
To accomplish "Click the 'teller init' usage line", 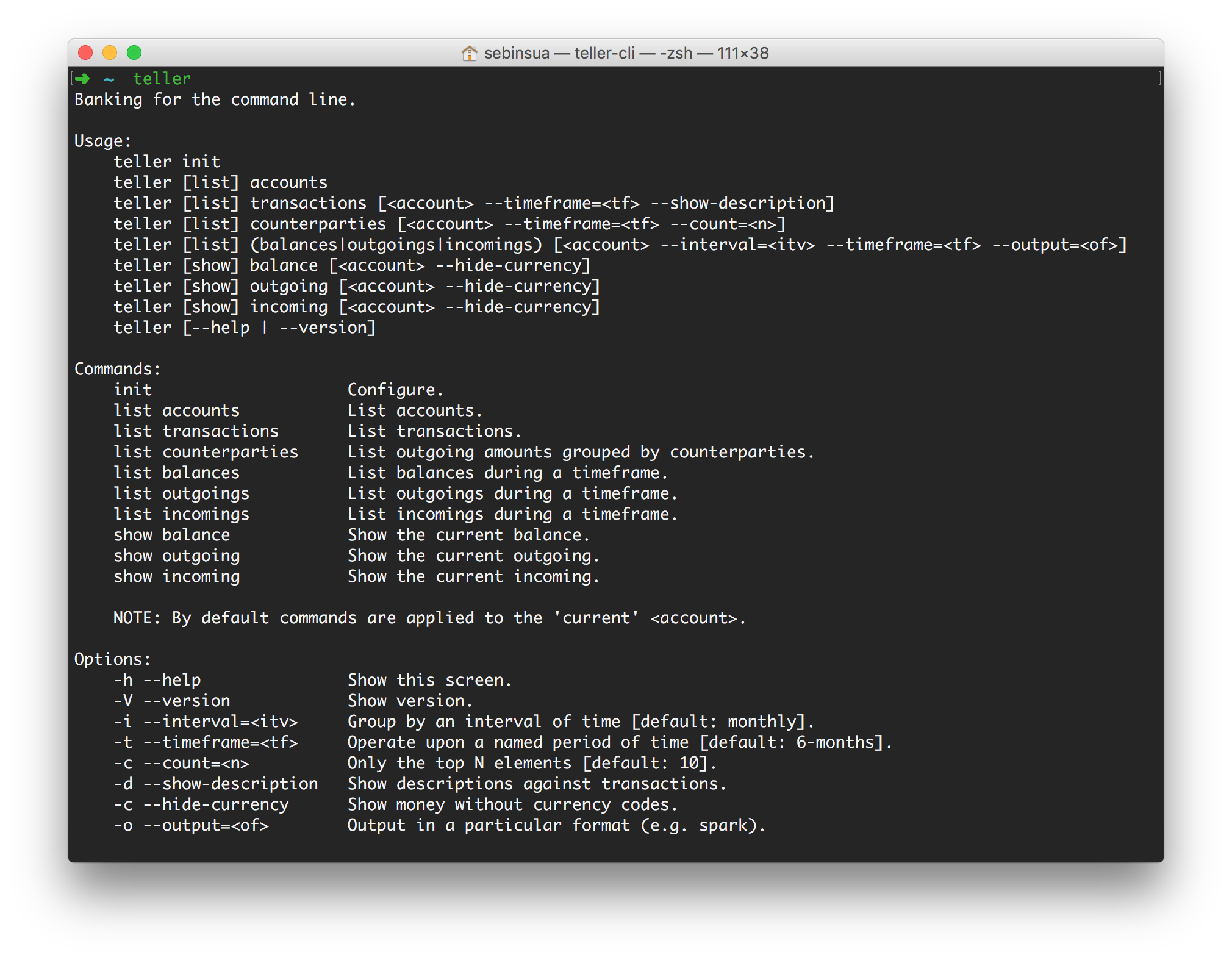I will [167, 162].
